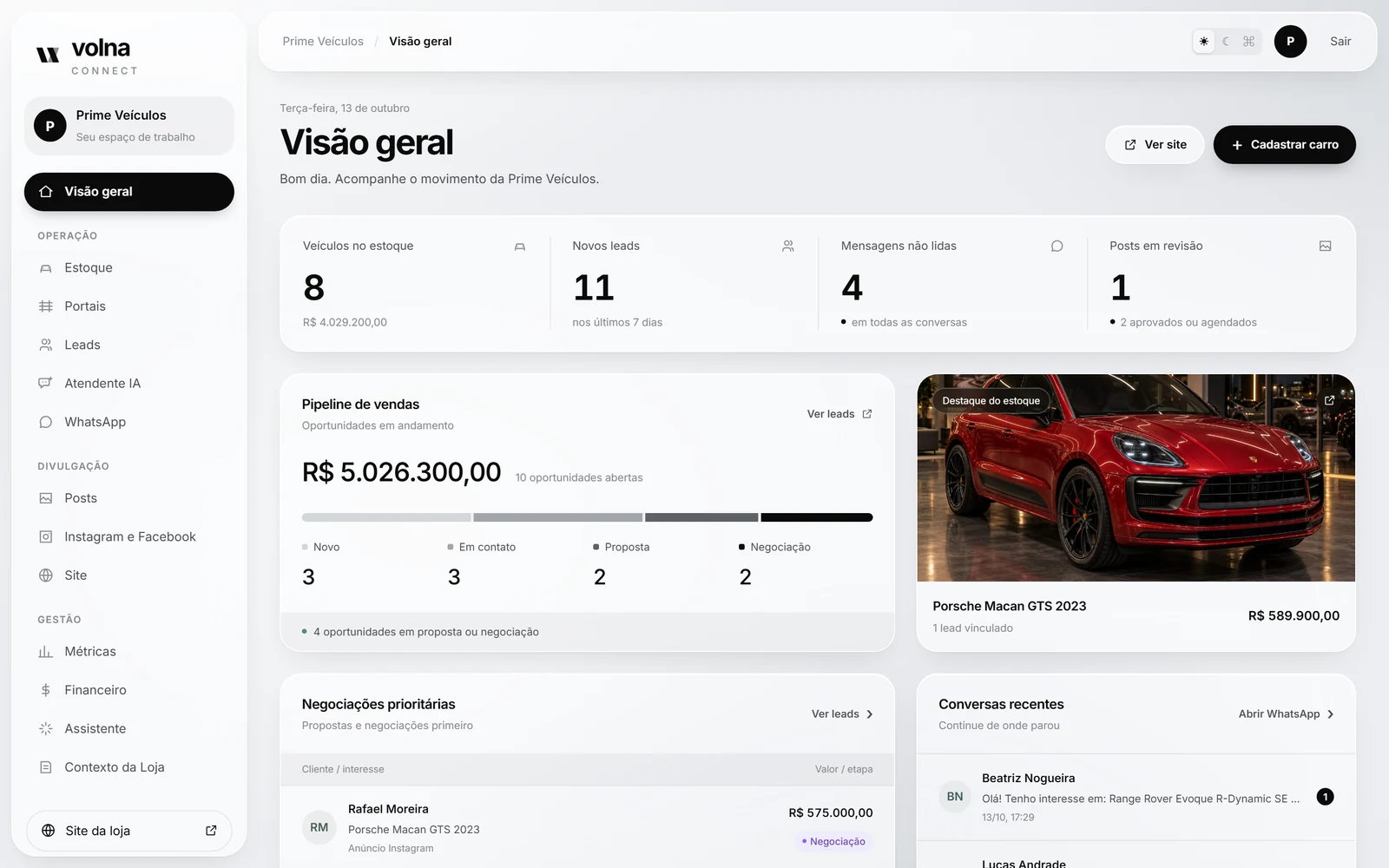Viewport: 1389px width, 868px height.
Task: Open Beatriz Nogueira conversation
Action: tap(1136, 797)
